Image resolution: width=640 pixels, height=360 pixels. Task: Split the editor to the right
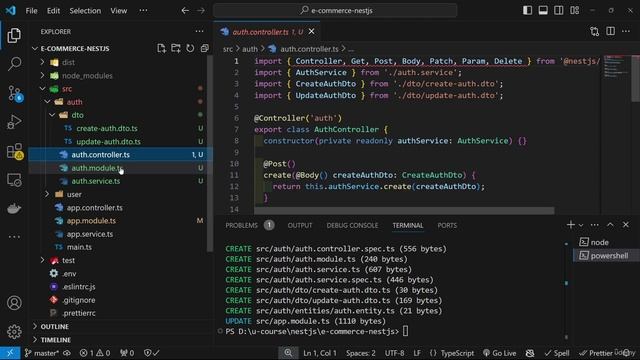click(611, 31)
